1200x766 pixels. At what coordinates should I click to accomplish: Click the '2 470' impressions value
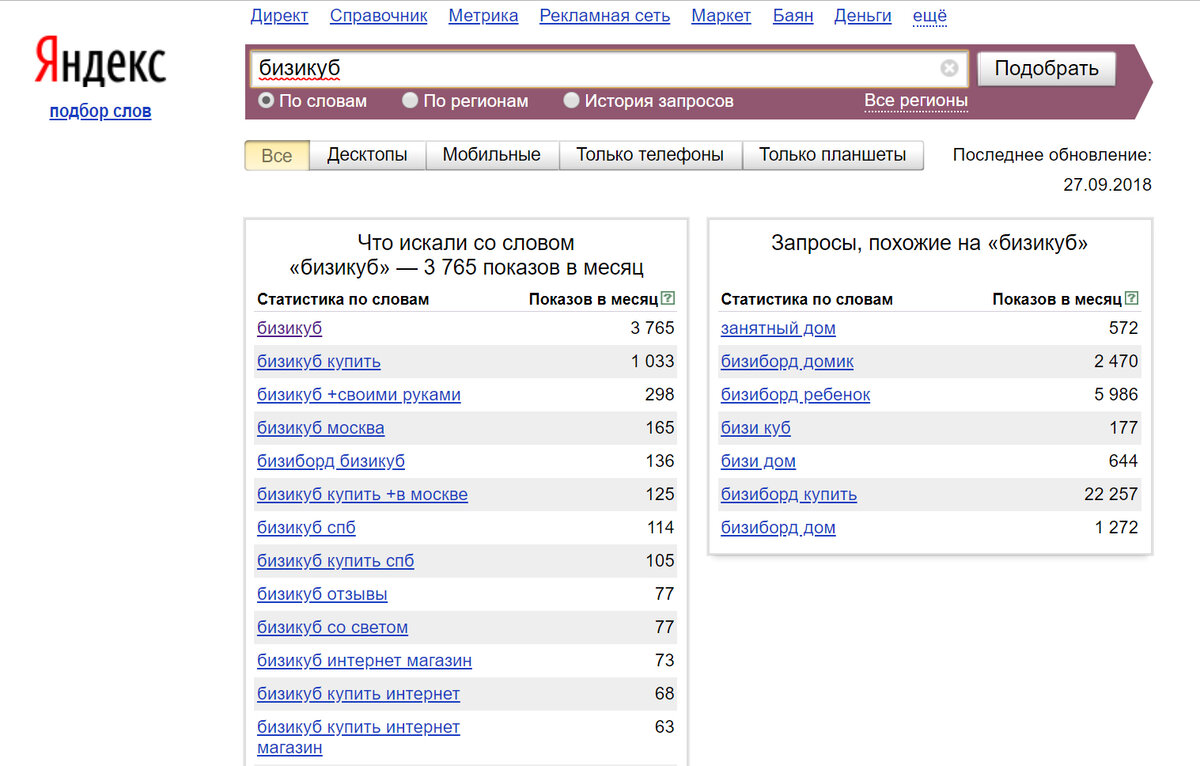coord(1116,361)
